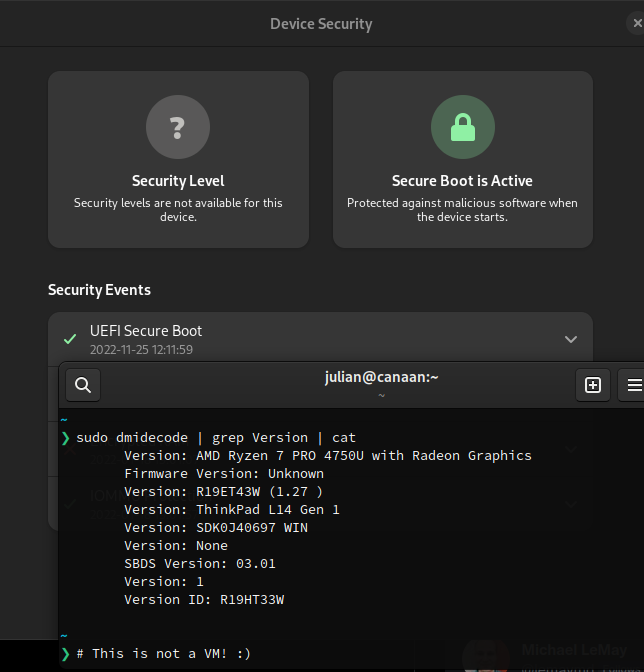644x672 pixels.
Task: Open the terminal search magnifier icon
Action: (x=83, y=385)
